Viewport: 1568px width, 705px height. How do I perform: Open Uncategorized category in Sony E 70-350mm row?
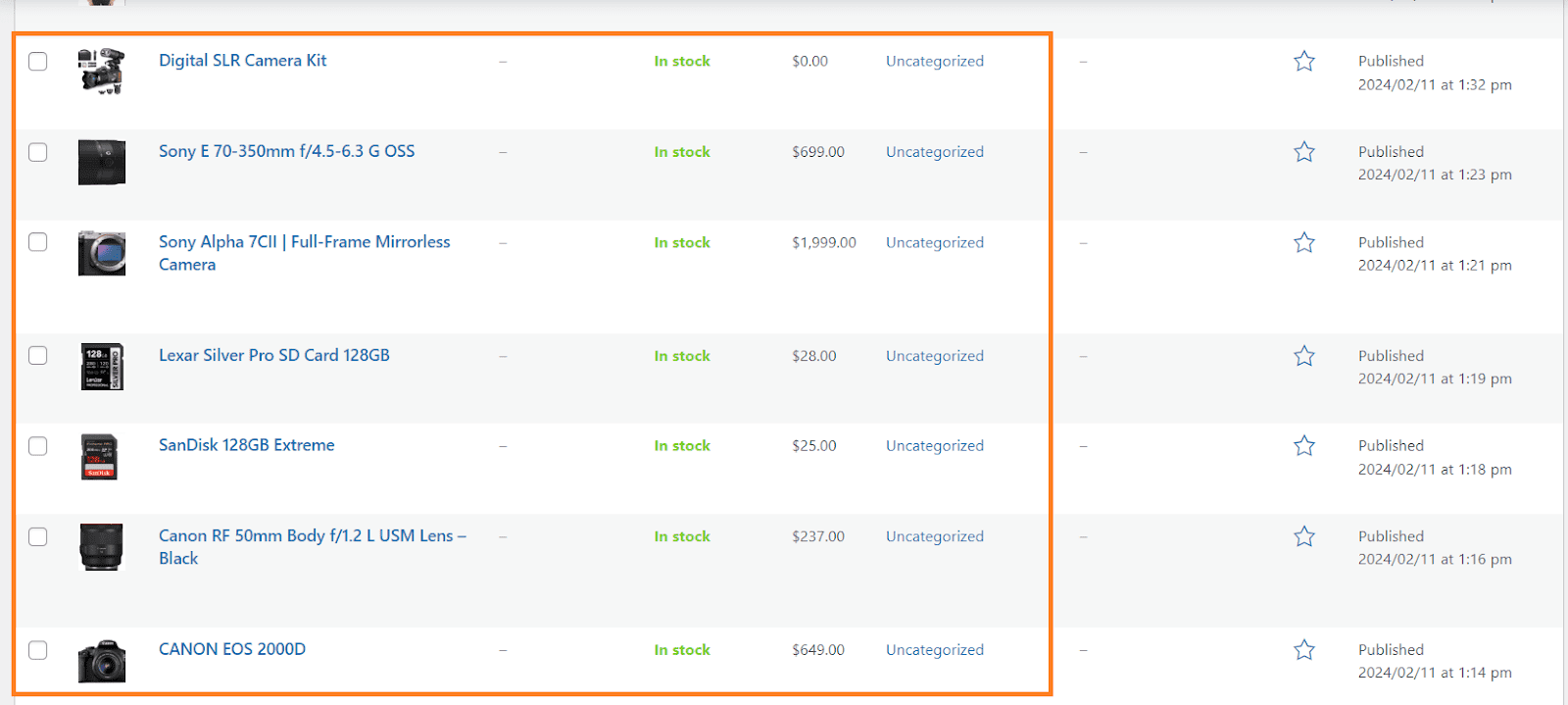(x=934, y=152)
